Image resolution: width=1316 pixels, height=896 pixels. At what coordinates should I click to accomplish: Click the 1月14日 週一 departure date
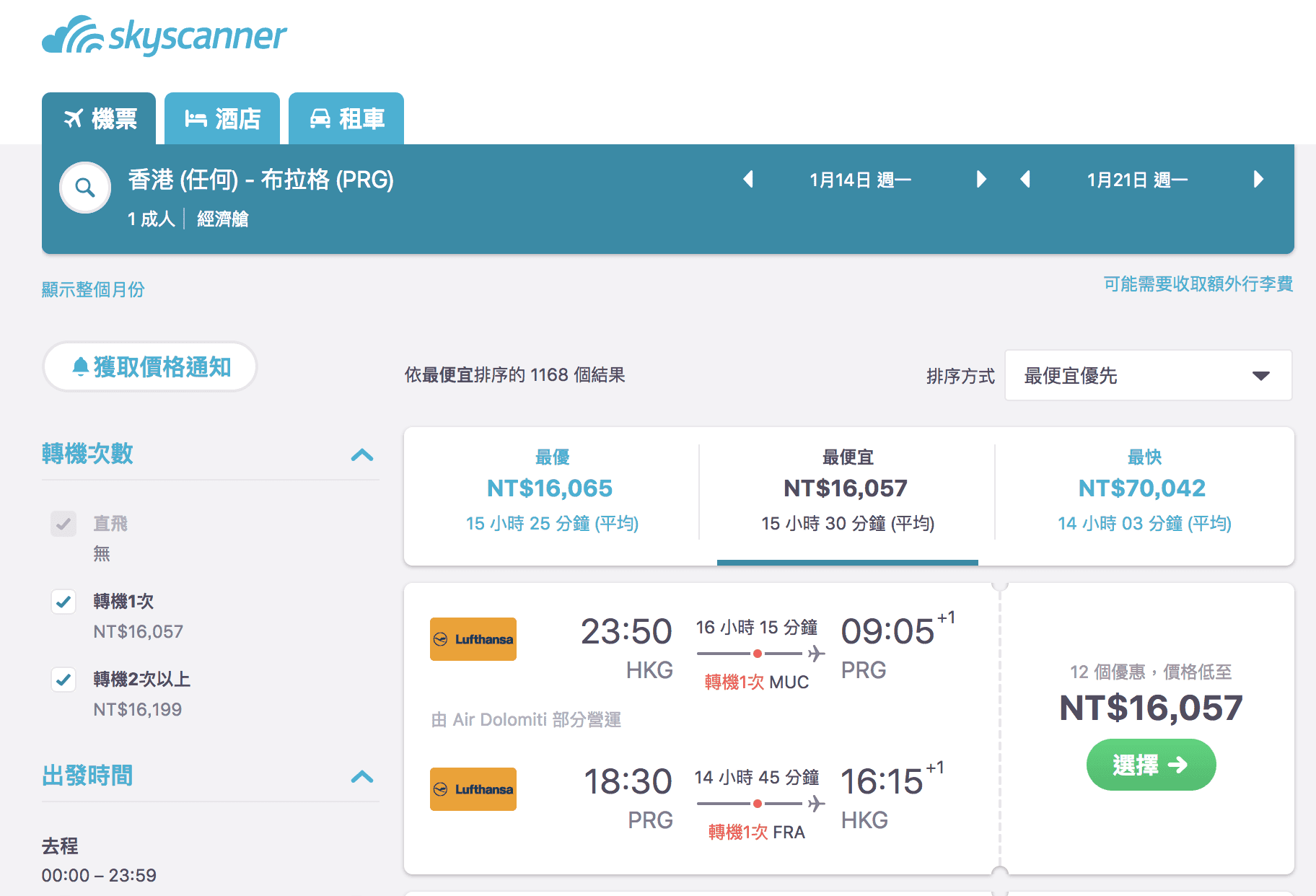tap(860, 180)
